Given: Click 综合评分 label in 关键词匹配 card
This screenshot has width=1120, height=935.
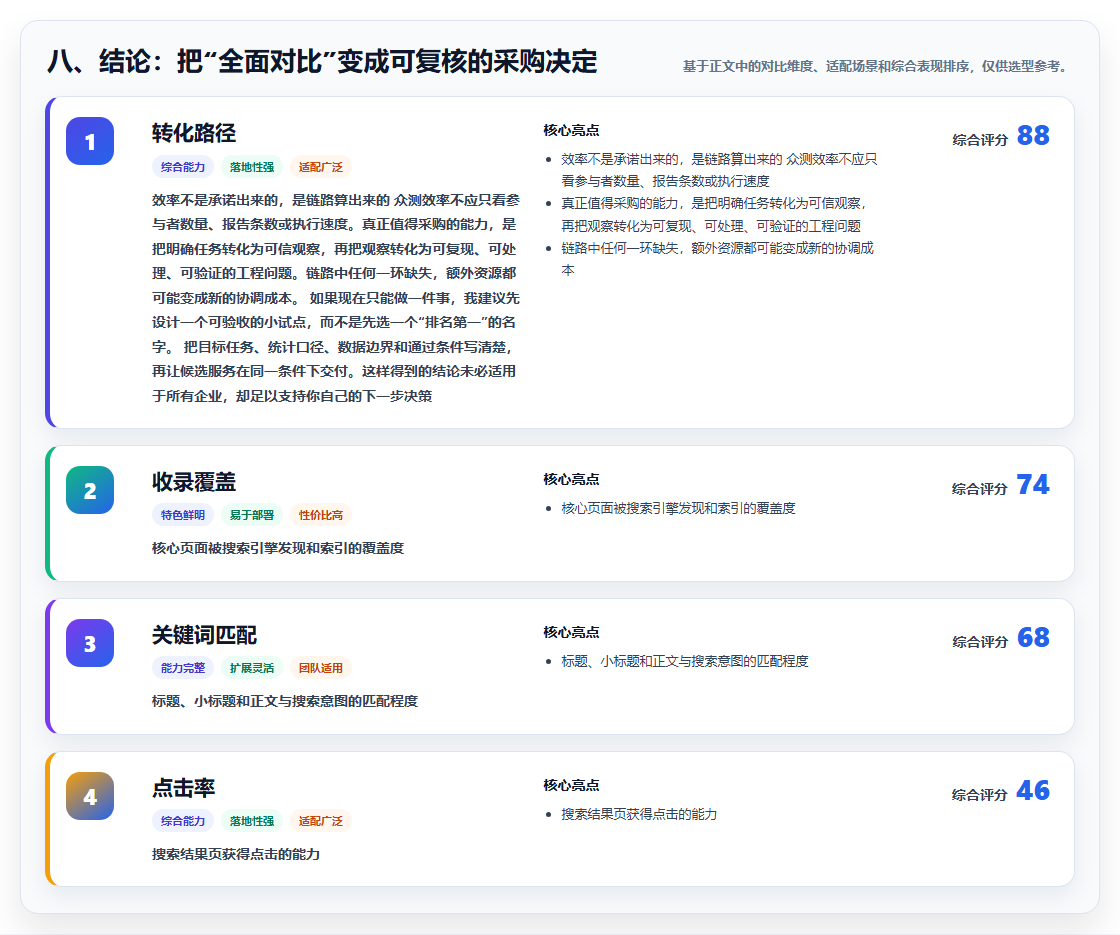Looking at the screenshot, I should (979, 641).
